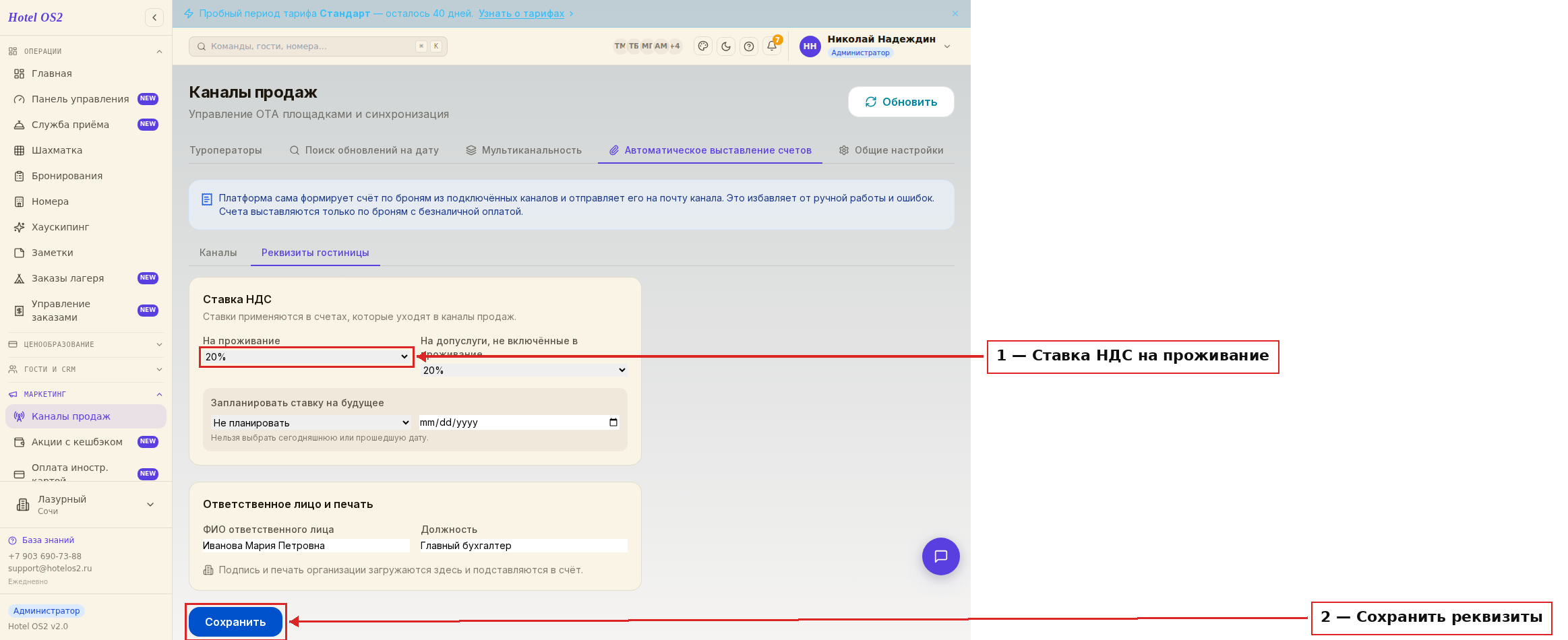Click the Должность input field
Screen dimensions: 1568x640
coord(524,546)
